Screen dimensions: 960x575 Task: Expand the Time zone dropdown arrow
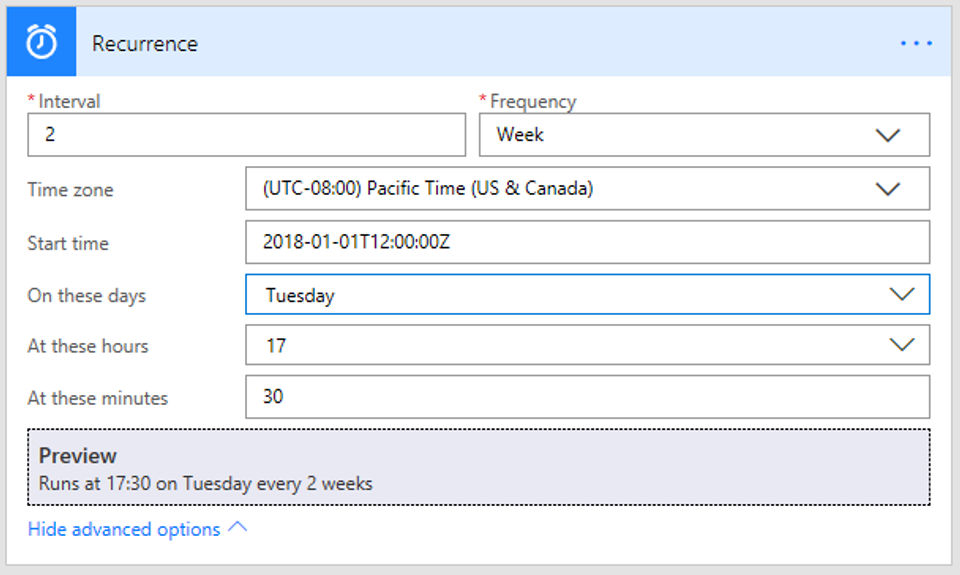click(x=888, y=189)
